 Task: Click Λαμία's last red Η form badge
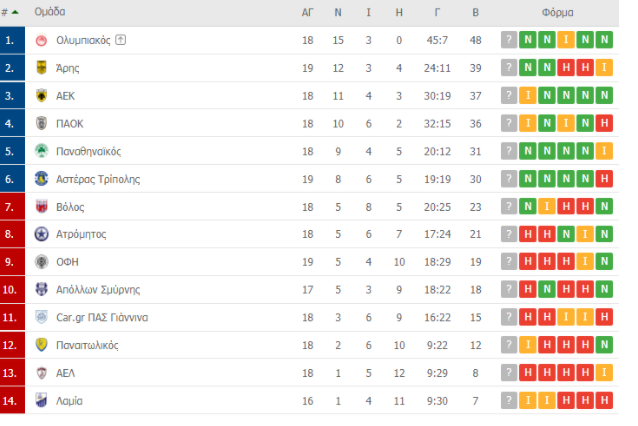604,401
